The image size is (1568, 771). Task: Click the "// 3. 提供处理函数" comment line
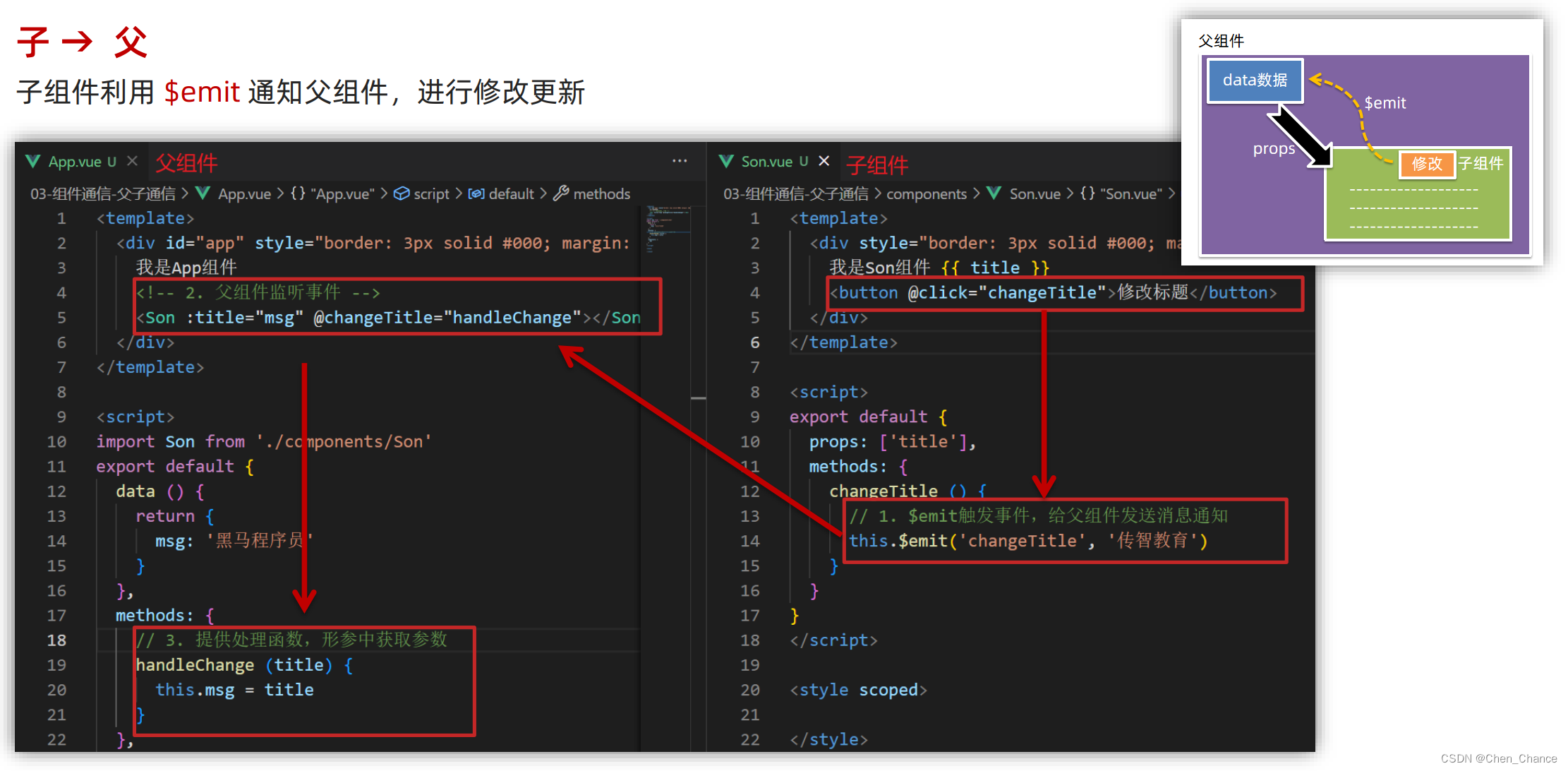coord(292,640)
